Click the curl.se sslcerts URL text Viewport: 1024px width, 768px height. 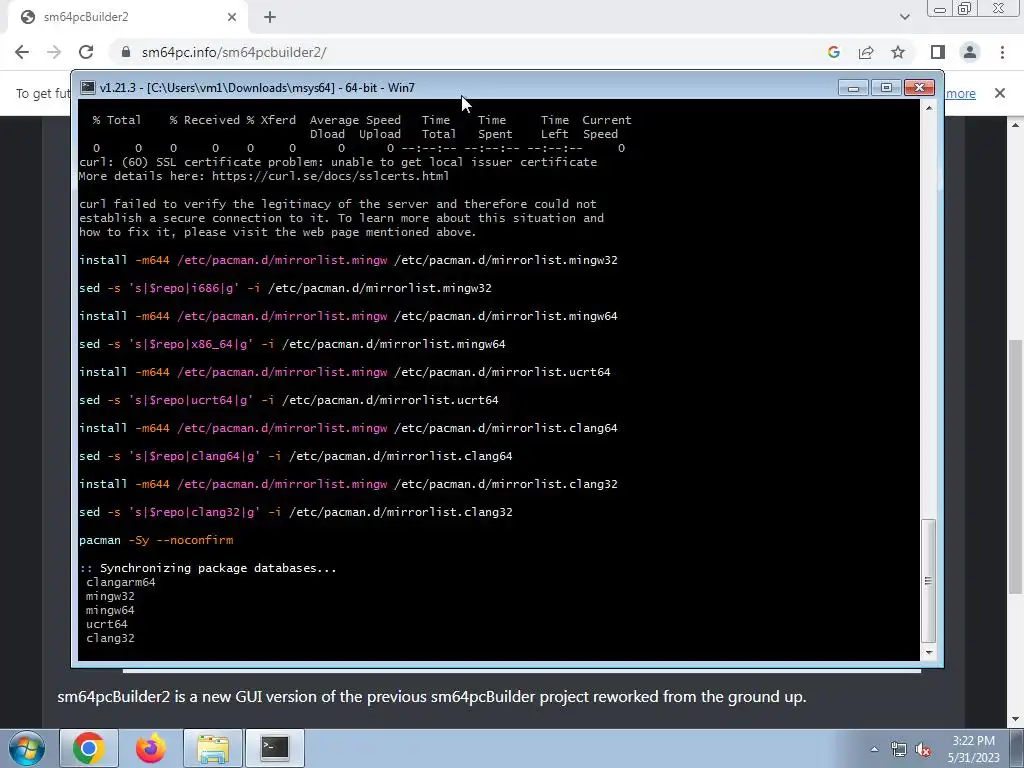pyautogui.click(x=330, y=176)
